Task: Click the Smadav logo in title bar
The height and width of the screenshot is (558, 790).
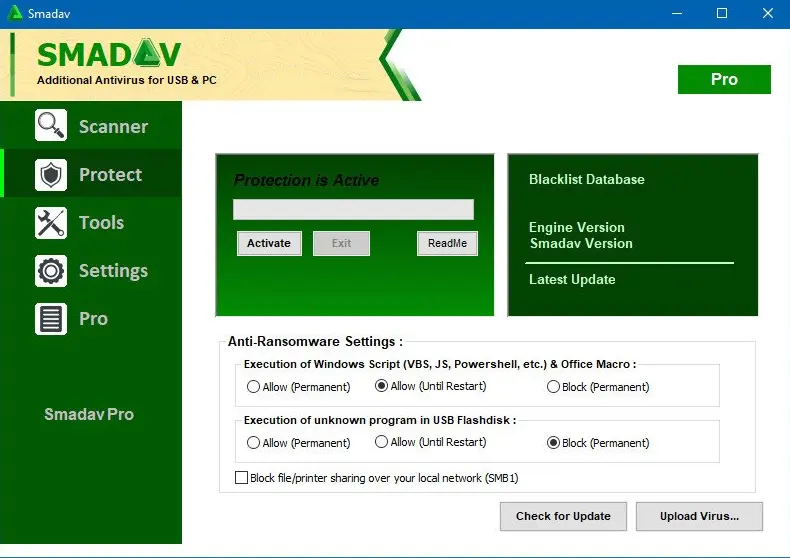Action: 15,13
